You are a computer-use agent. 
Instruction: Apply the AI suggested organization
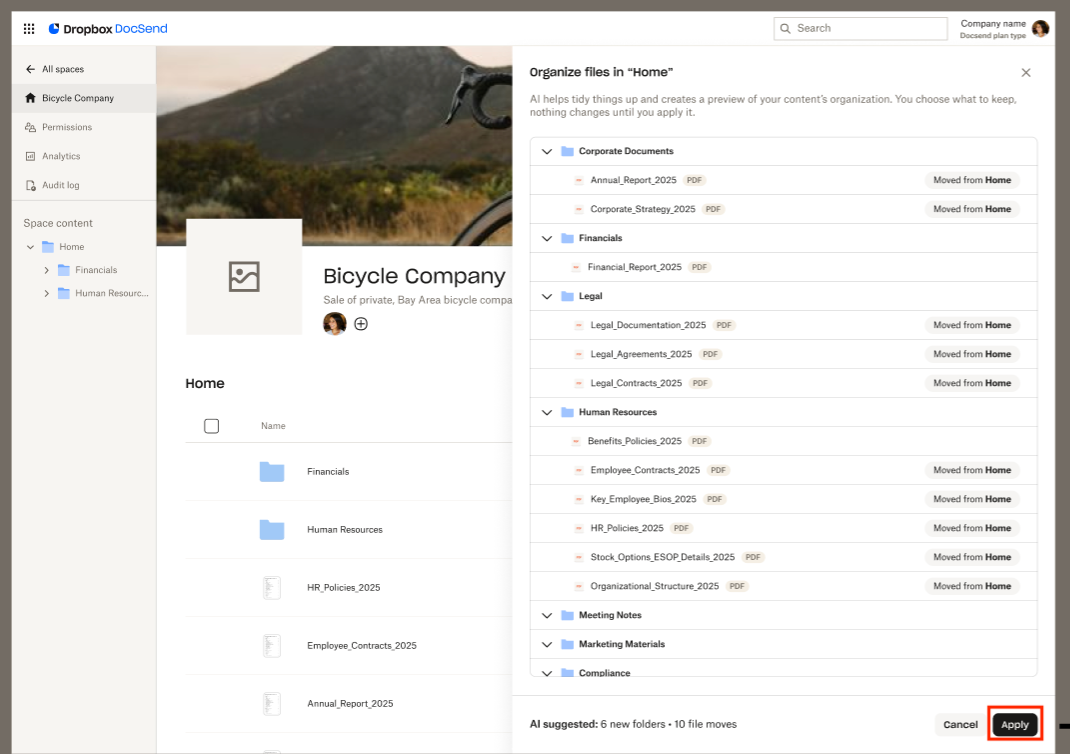(1014, 725)
